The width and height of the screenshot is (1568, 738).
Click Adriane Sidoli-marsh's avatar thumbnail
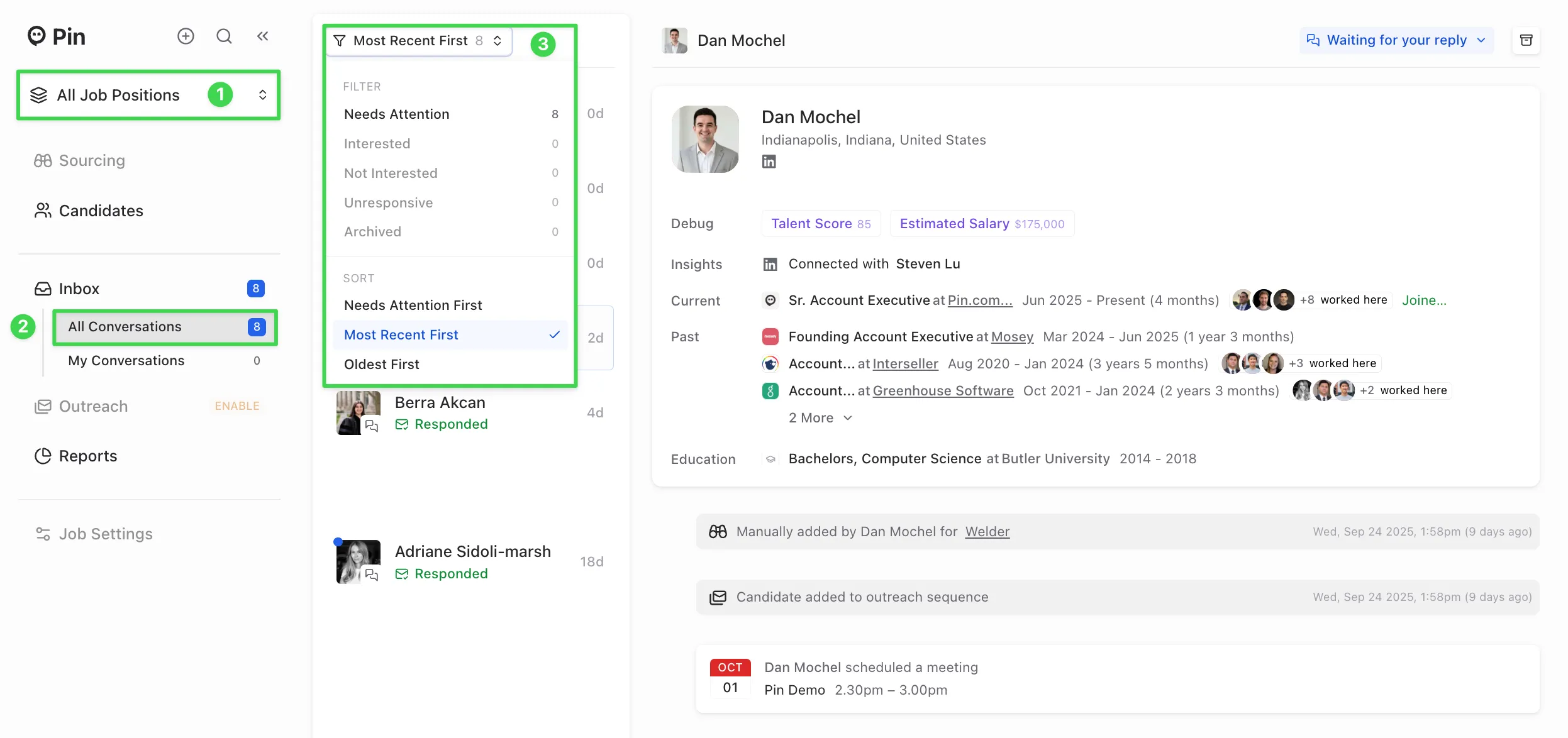click(359, 562)
